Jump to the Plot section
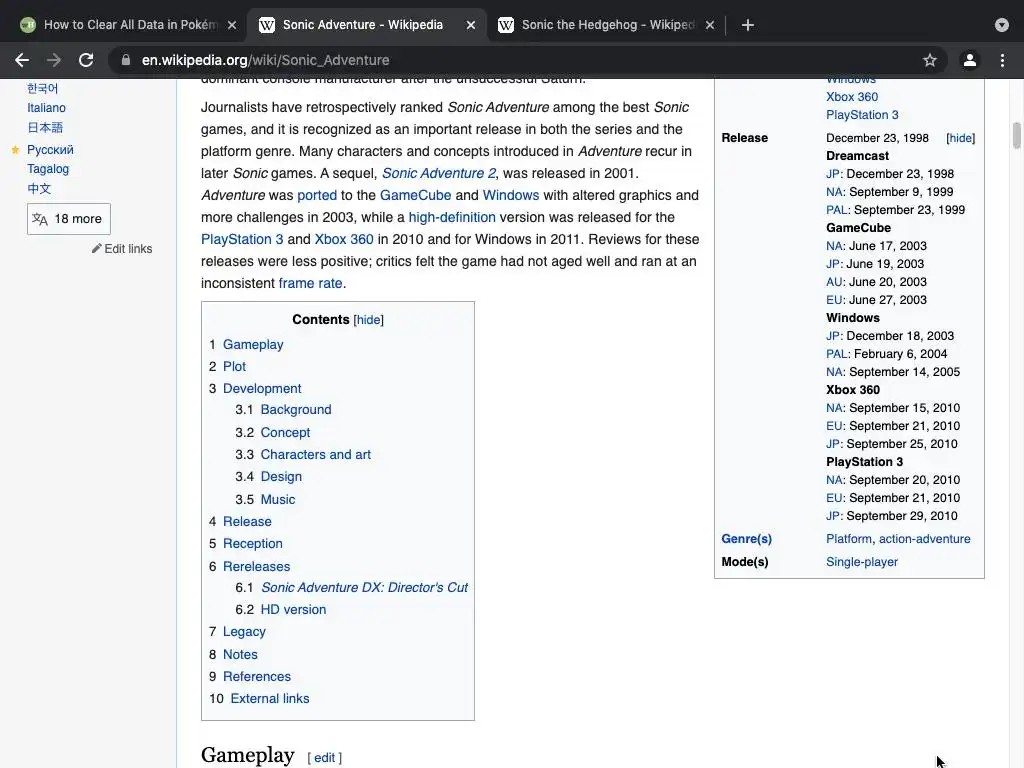The height and width of the screenshot is (768, 1024). [x=234, y=366]
